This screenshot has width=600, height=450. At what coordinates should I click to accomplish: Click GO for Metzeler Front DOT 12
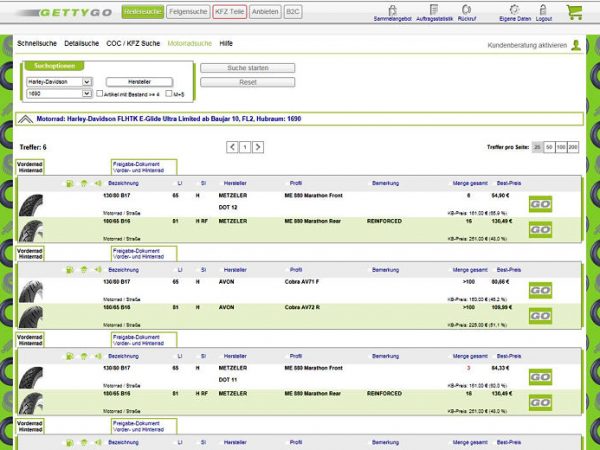coord(540,204)
